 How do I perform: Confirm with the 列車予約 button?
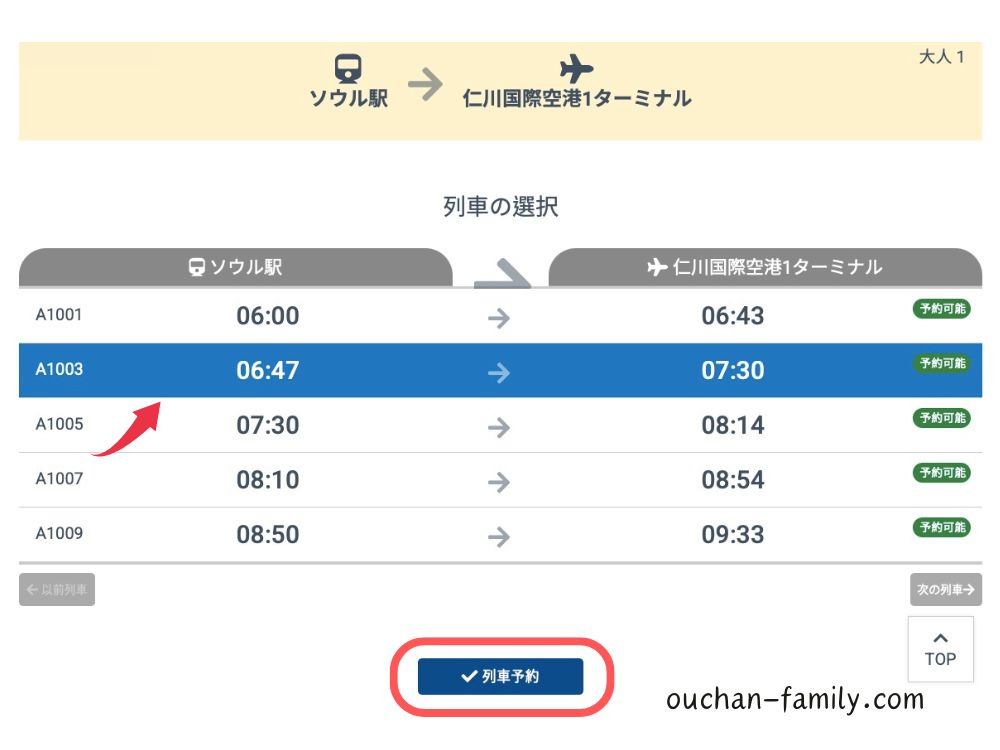click(x=501, y=676)
